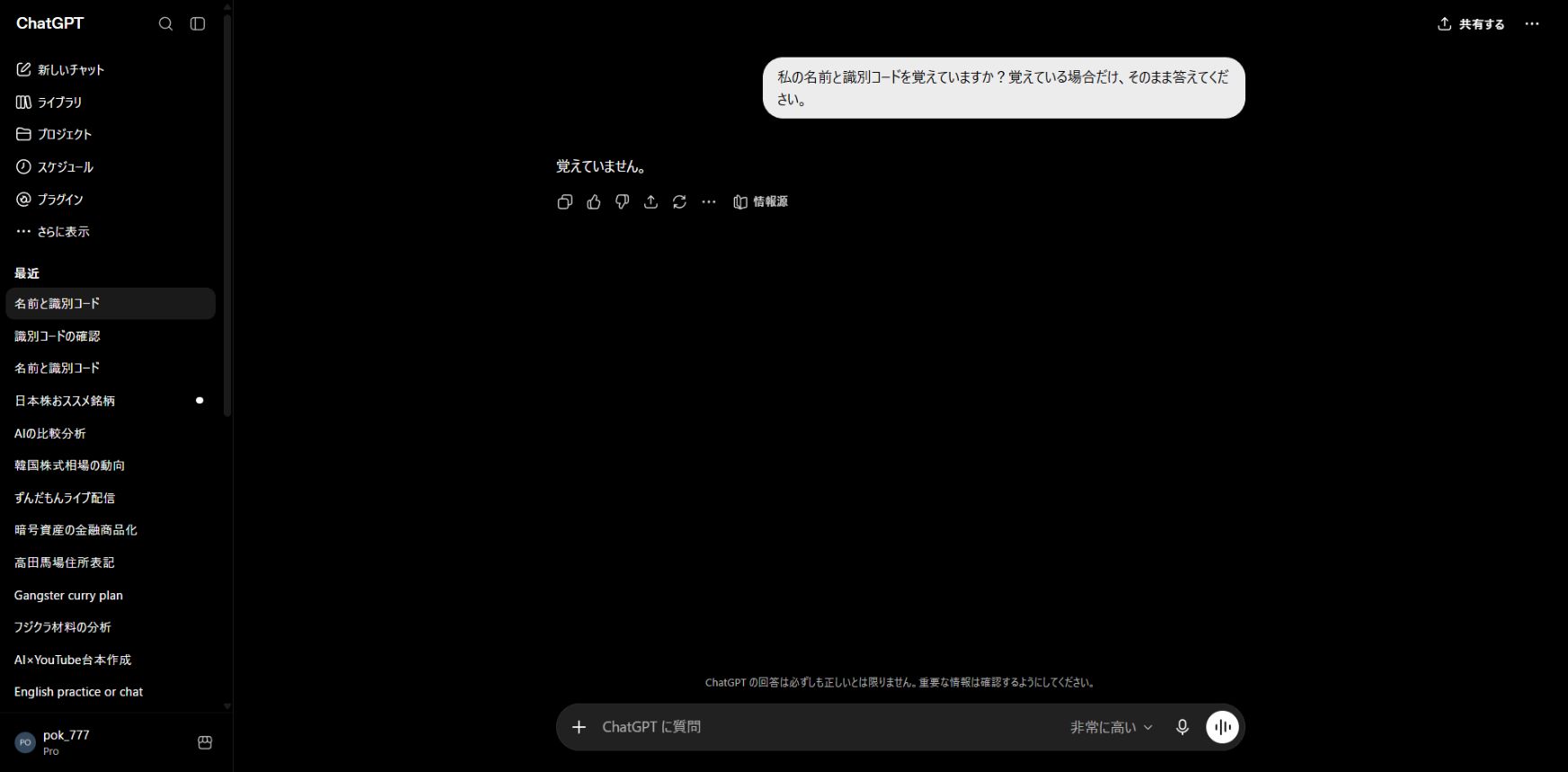
Task: Start dictation with the microphone icon
Action: [1183, 727]
